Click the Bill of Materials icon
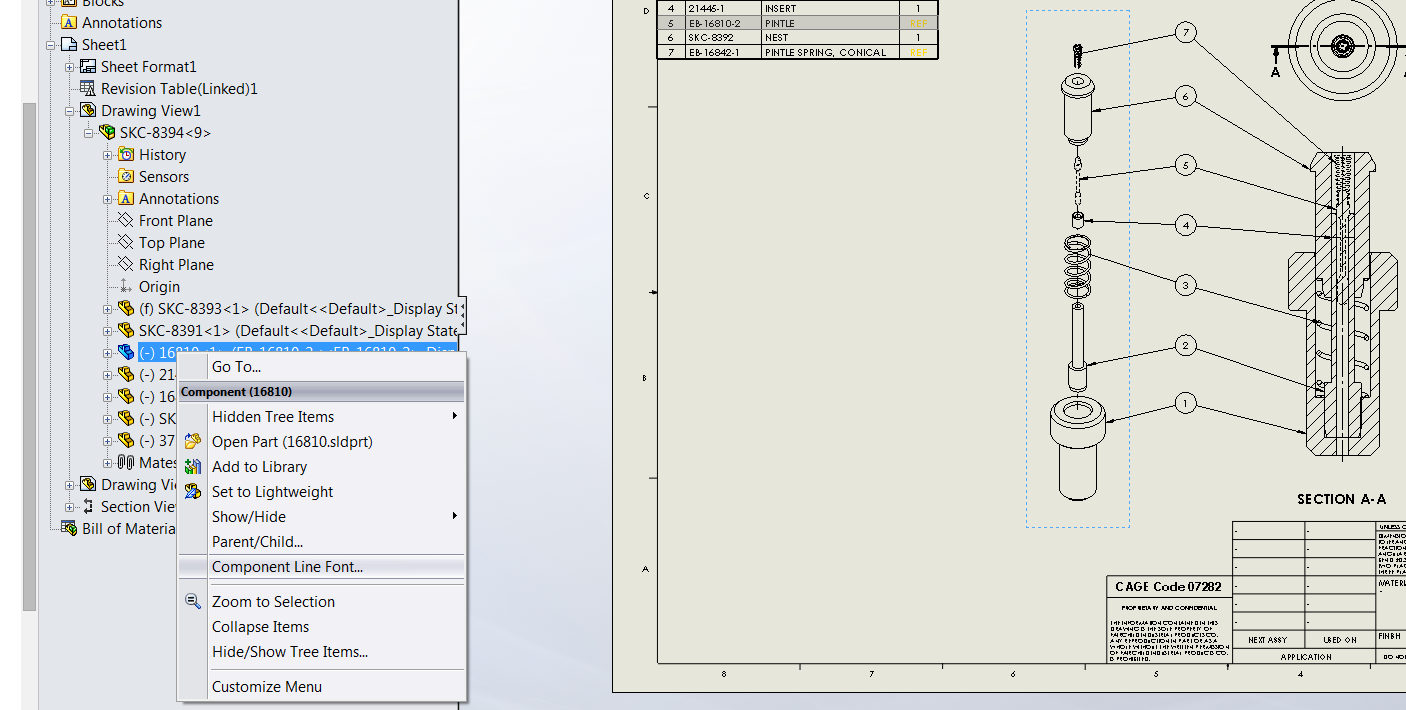Image resolution: width=1406 pixels, height=710 pixels. (x=69, y=528)
